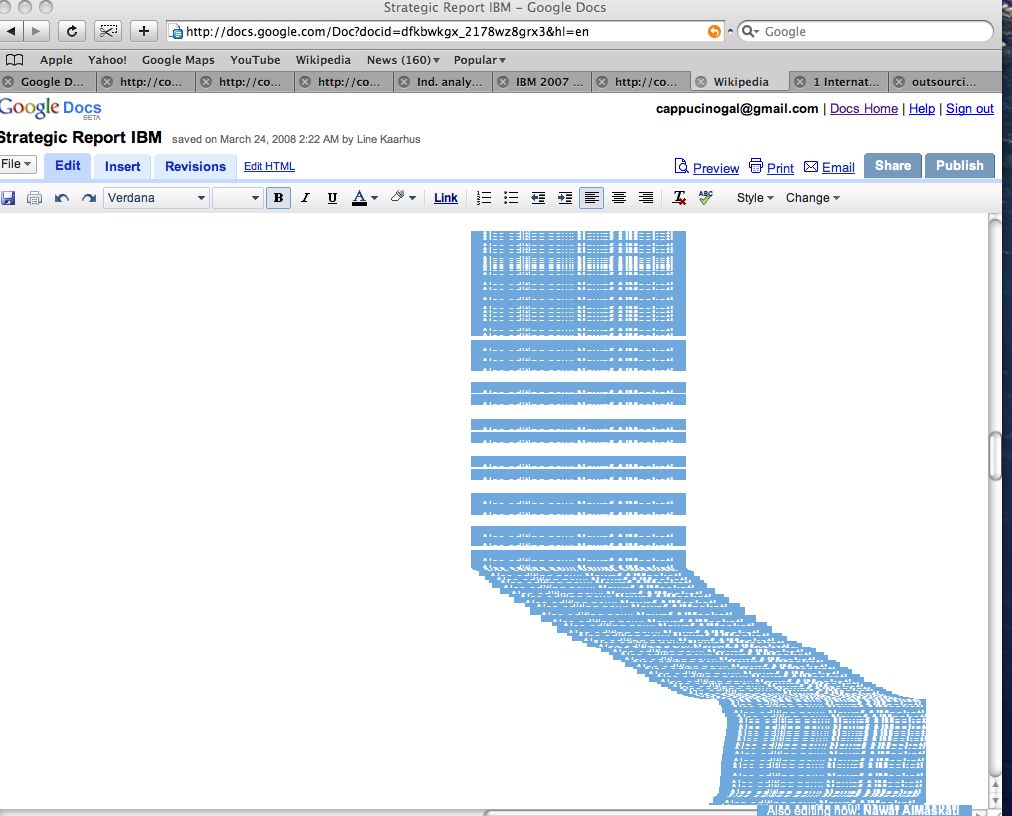Click the orange RSS snapback icon

click(x=714, y=32)
